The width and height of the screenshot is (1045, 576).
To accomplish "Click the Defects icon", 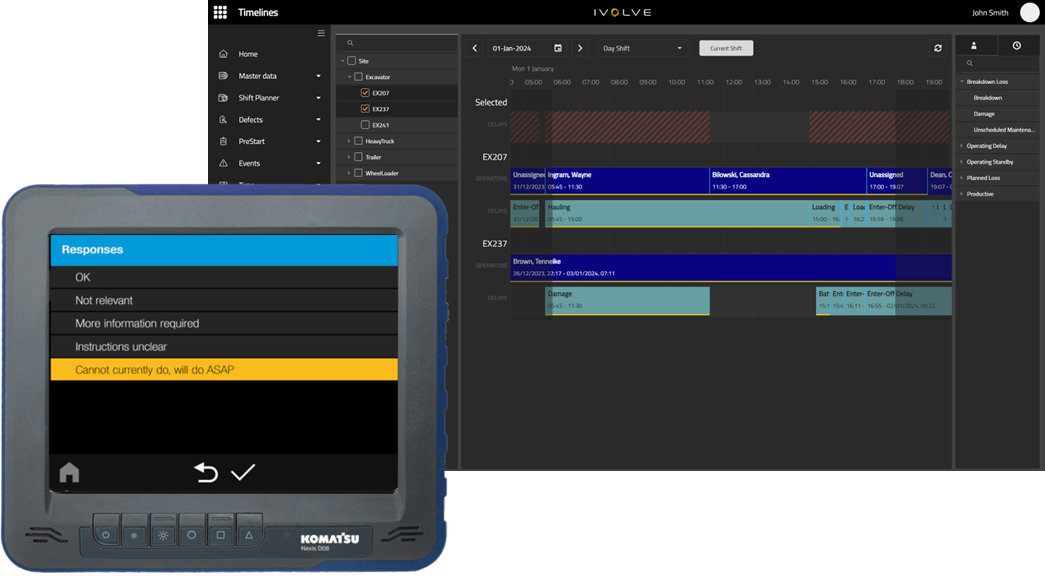I will coord(223,120).
